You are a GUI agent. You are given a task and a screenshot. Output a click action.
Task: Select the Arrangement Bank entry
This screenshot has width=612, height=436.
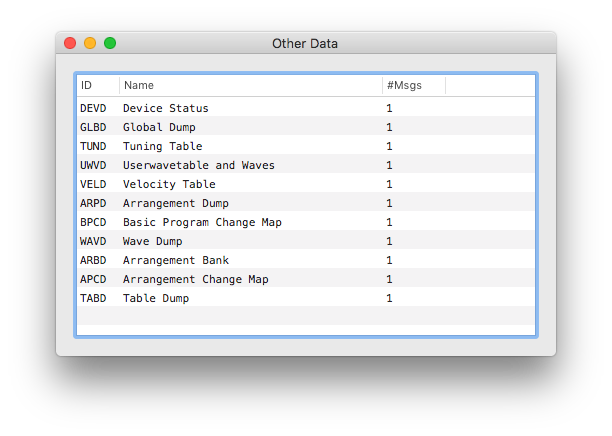(x=175, y=260)
